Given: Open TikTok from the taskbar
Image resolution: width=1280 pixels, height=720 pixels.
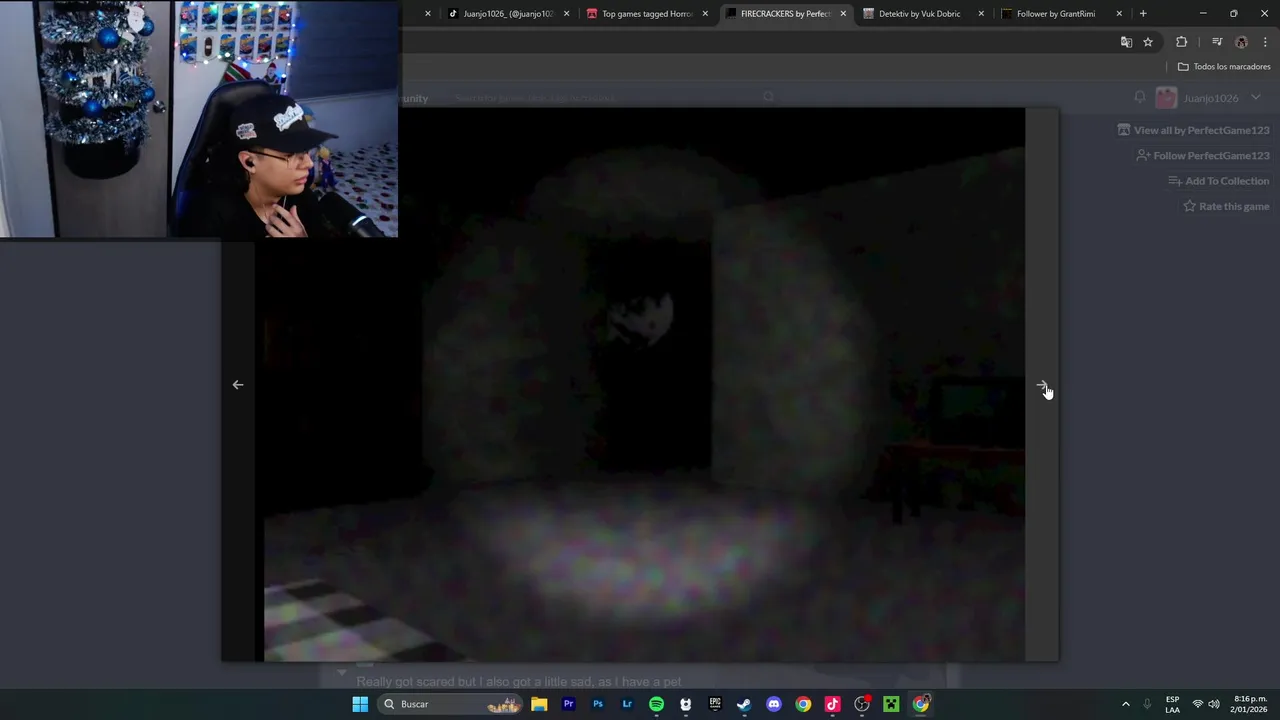Looking at the screenshot, I should (832, 704).
